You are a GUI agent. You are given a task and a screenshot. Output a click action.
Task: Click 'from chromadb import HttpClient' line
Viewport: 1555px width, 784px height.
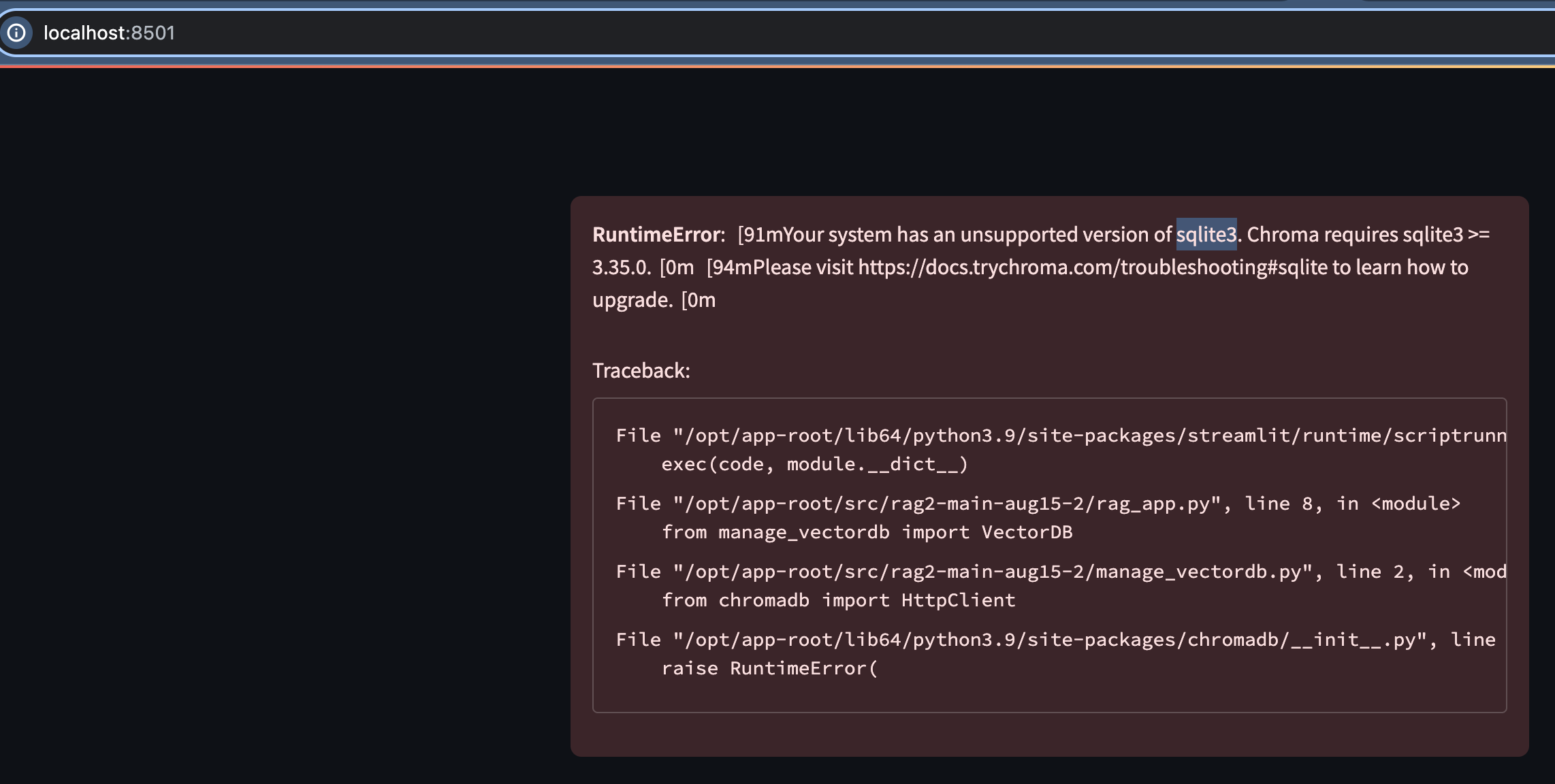click(x=838, y=600)
